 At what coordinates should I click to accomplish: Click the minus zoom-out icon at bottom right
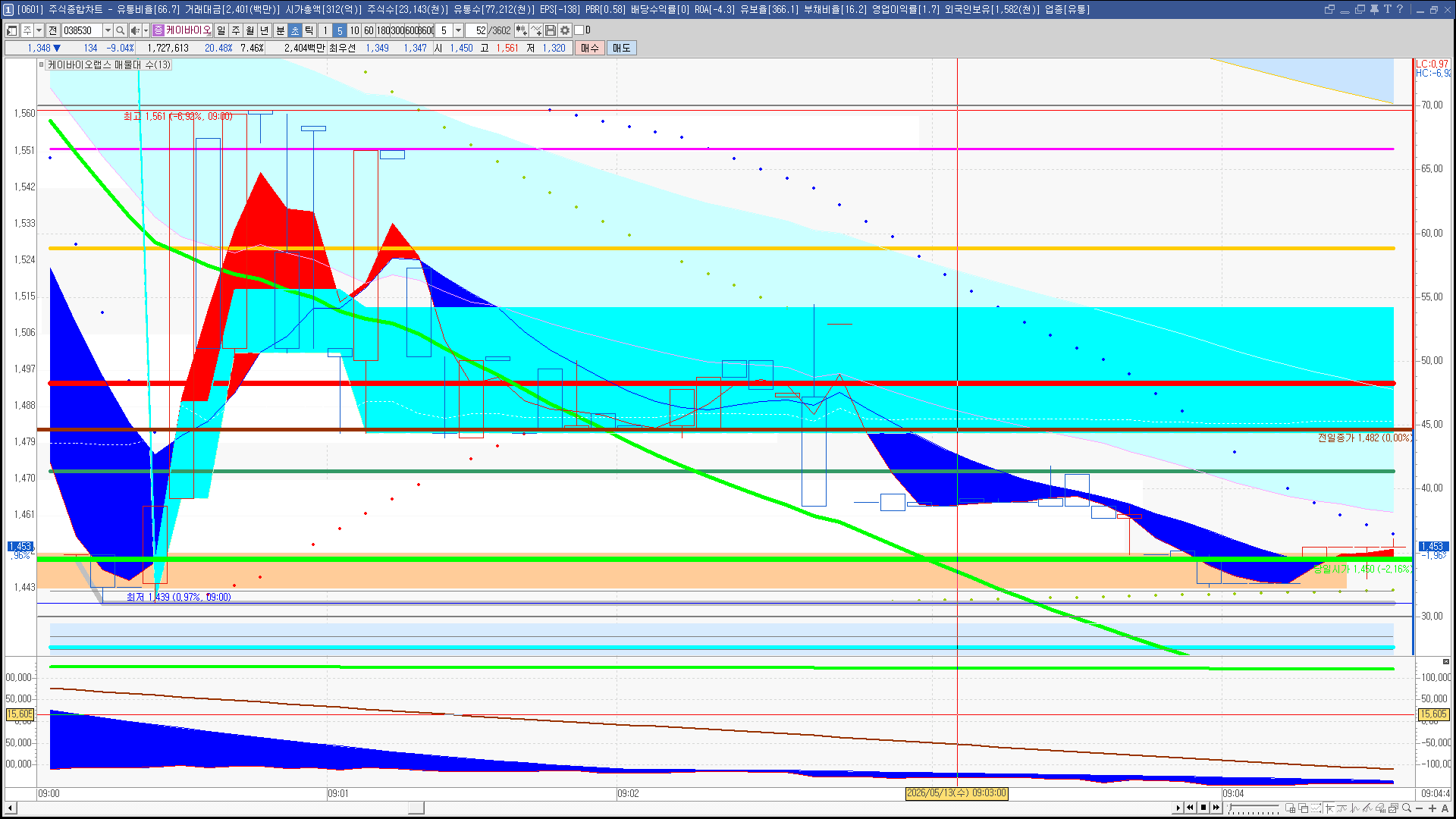tap(1420, 808)
